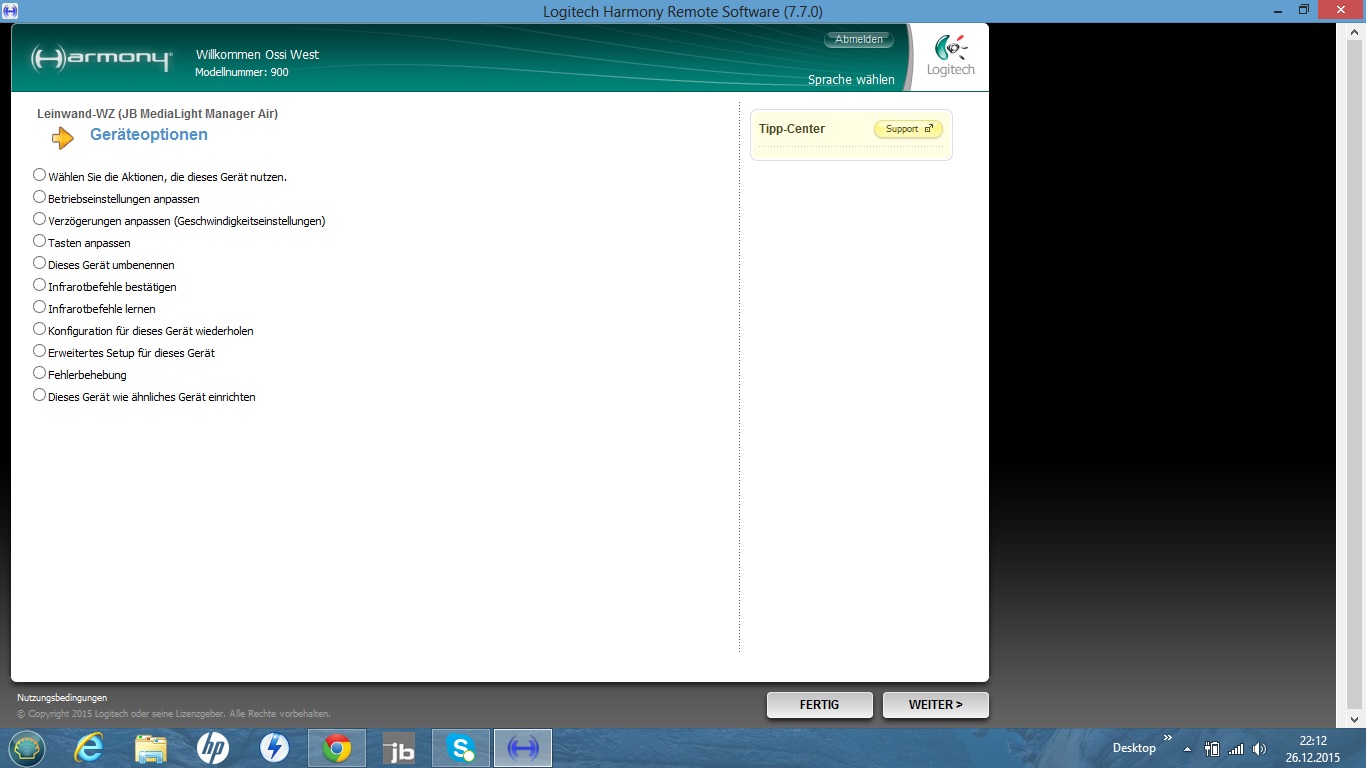Open Google Chrome from the taskbar
The width and height of the screenshot is (1366, 768).
click(x=337, y=748)
